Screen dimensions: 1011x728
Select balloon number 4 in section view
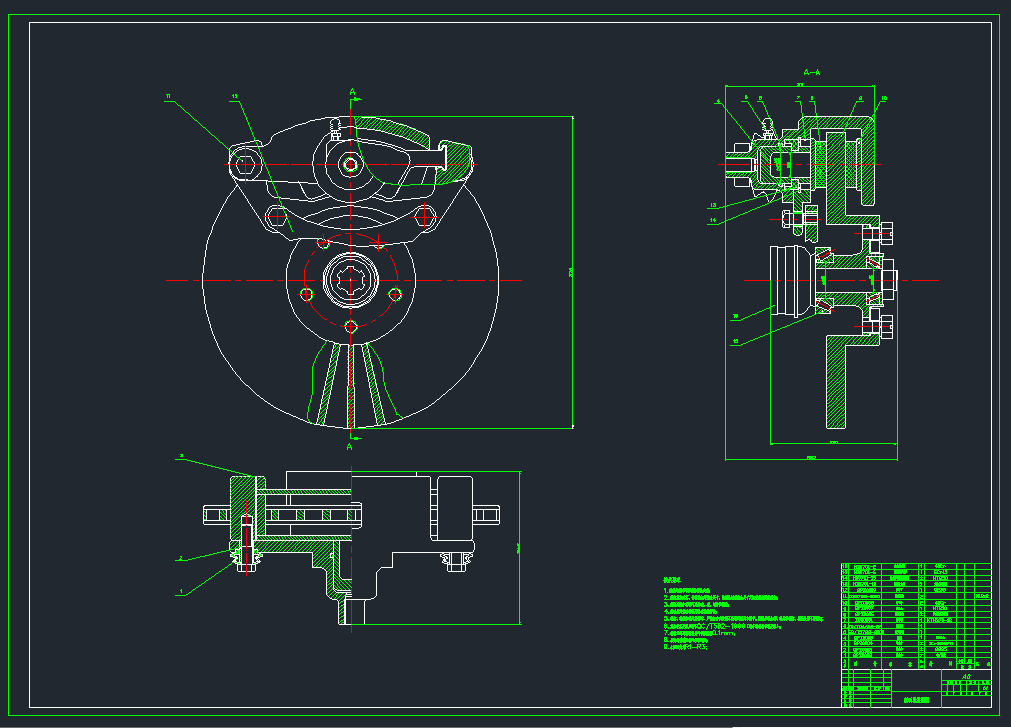pyautogui.click(x=718, y=101)
